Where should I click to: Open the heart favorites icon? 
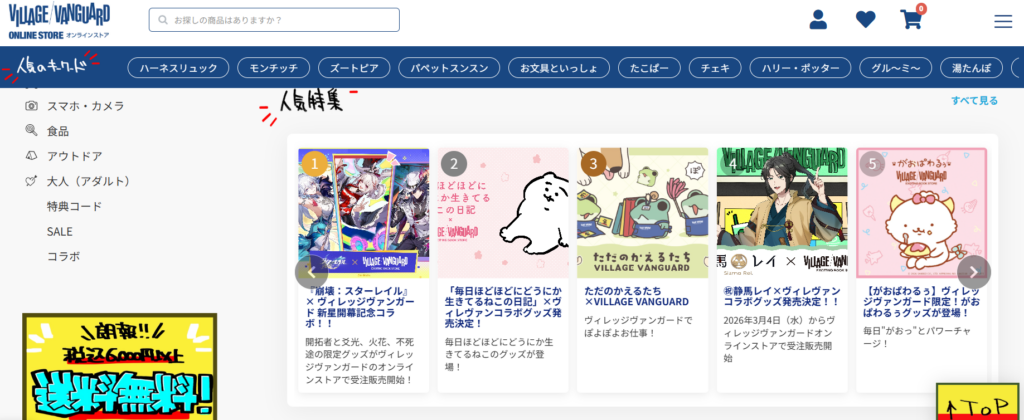(x=865, y=20)
